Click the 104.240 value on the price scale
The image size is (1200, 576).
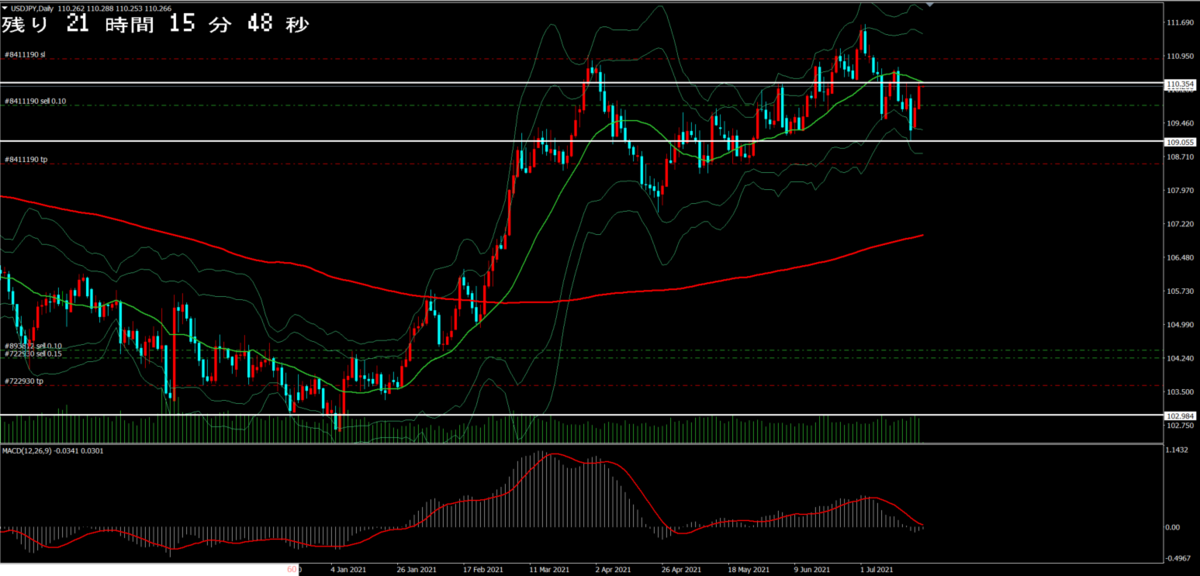coord(1181,358)
